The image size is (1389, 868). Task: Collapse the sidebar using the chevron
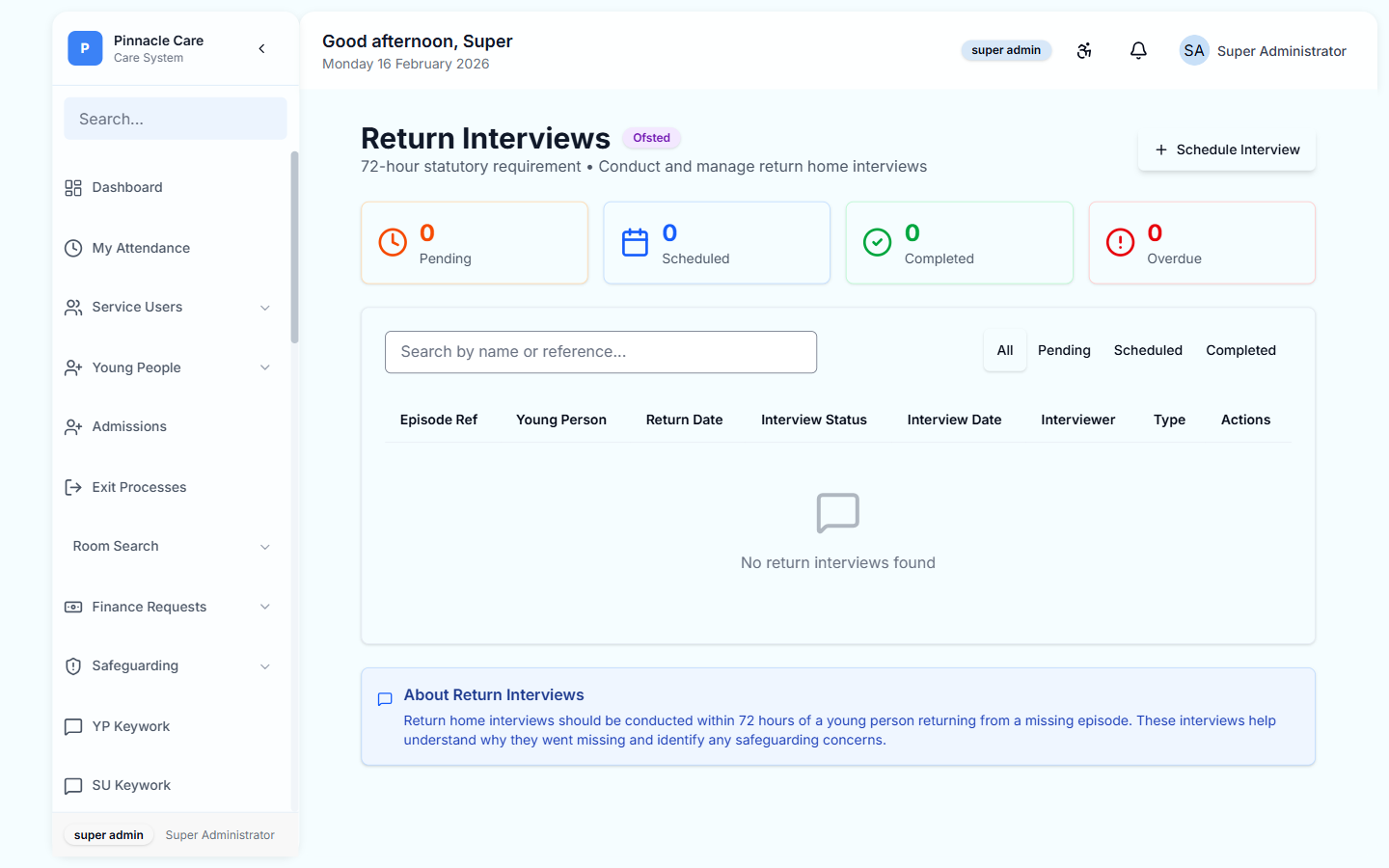coord(261,47)
